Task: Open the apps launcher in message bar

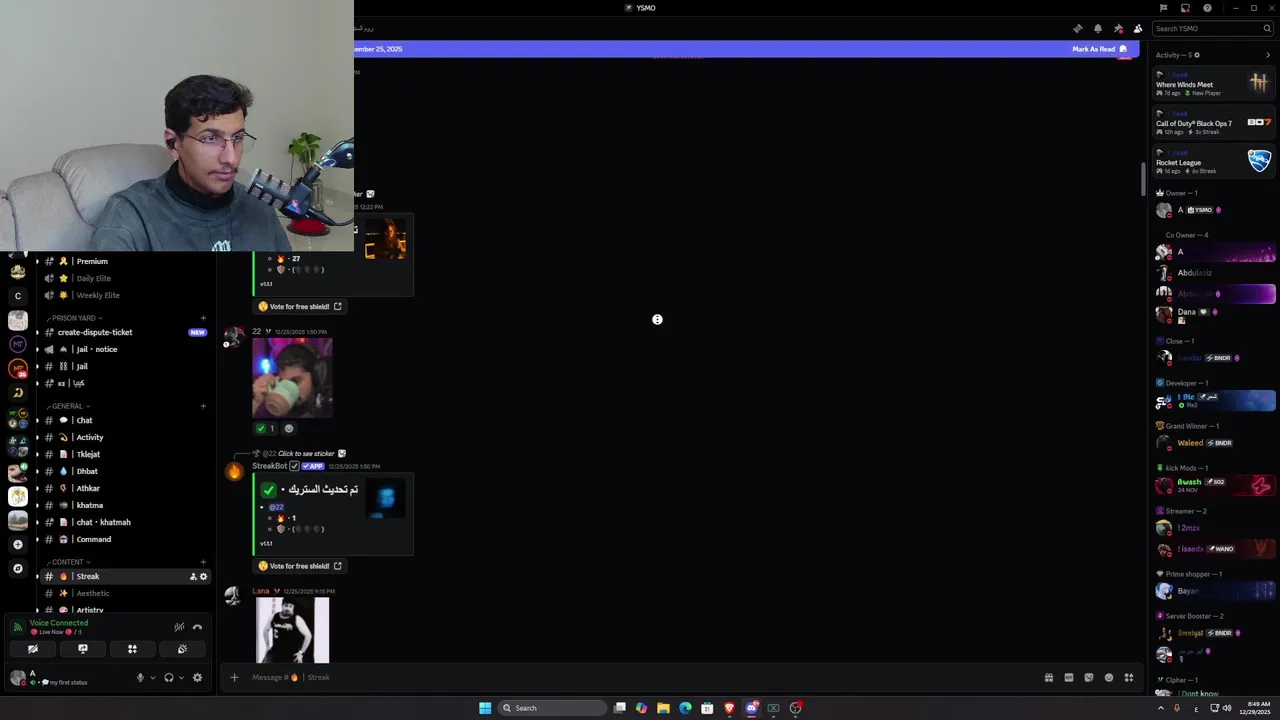Action: [1129, 677]
